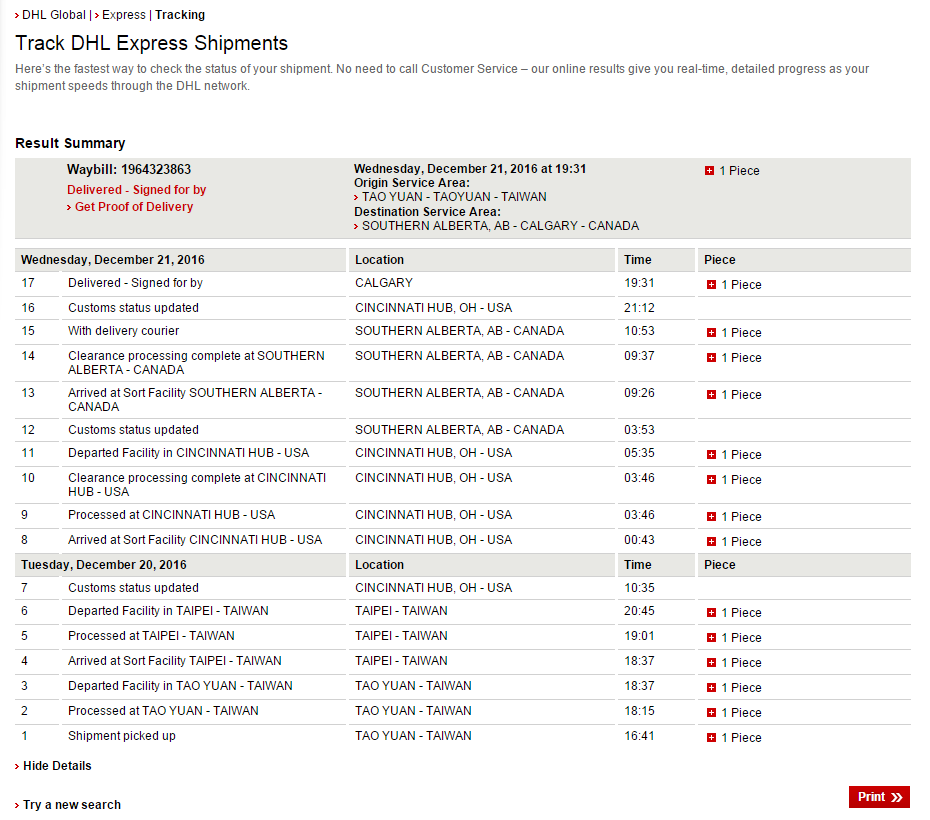Click With delivery courier text
The width and height of the screenshot is (930, 820).
click(x=123, y=331)
